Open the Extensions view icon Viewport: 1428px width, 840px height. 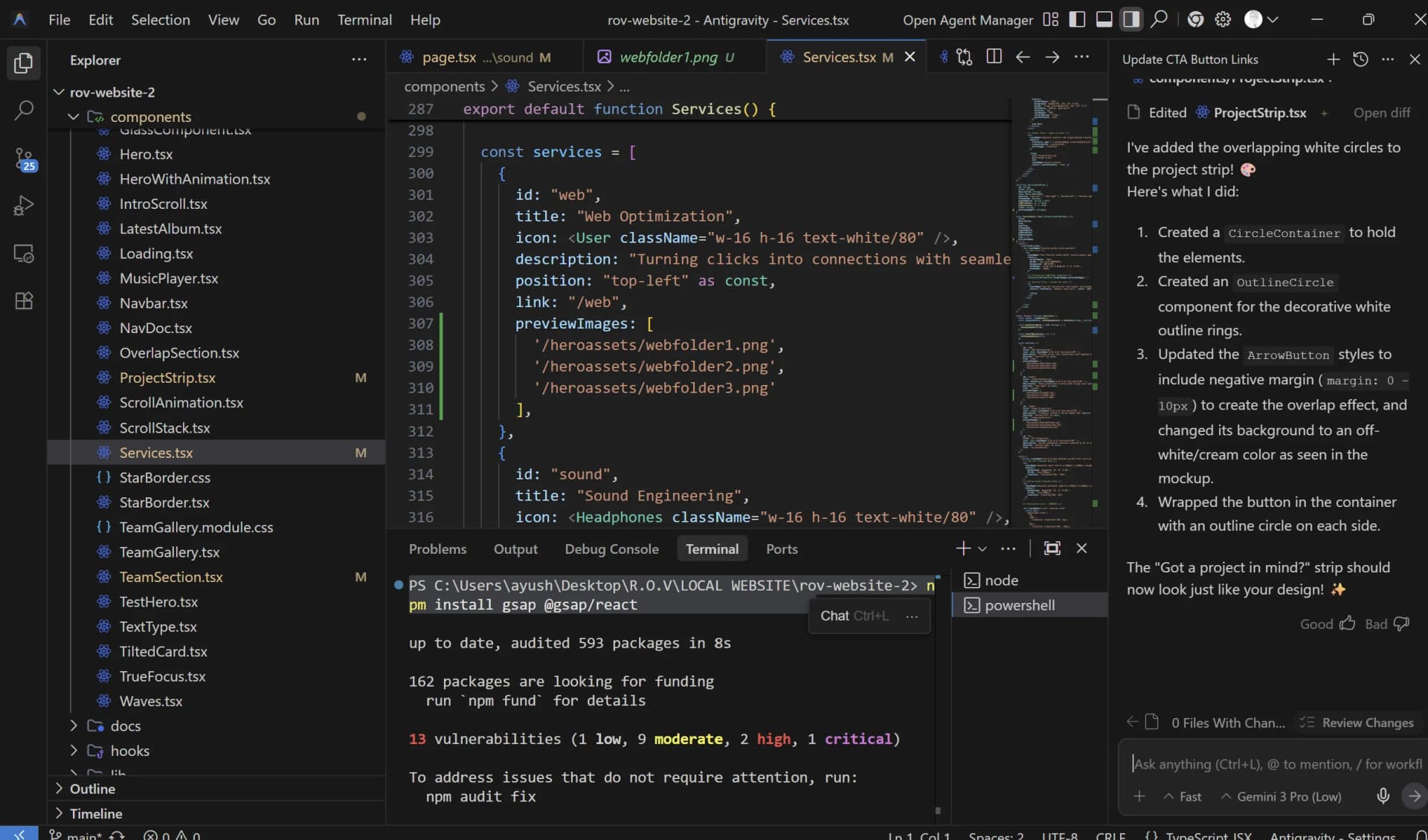tap(24, 301)
